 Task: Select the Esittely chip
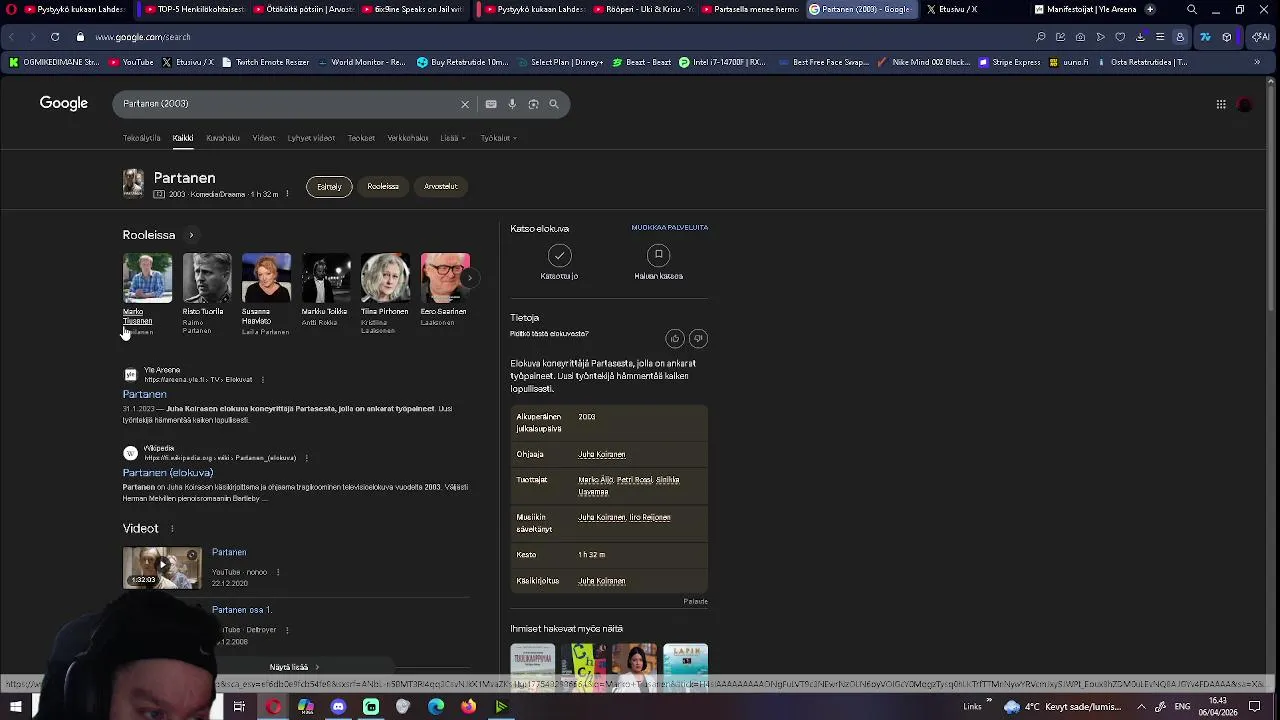tap(329, 187)
